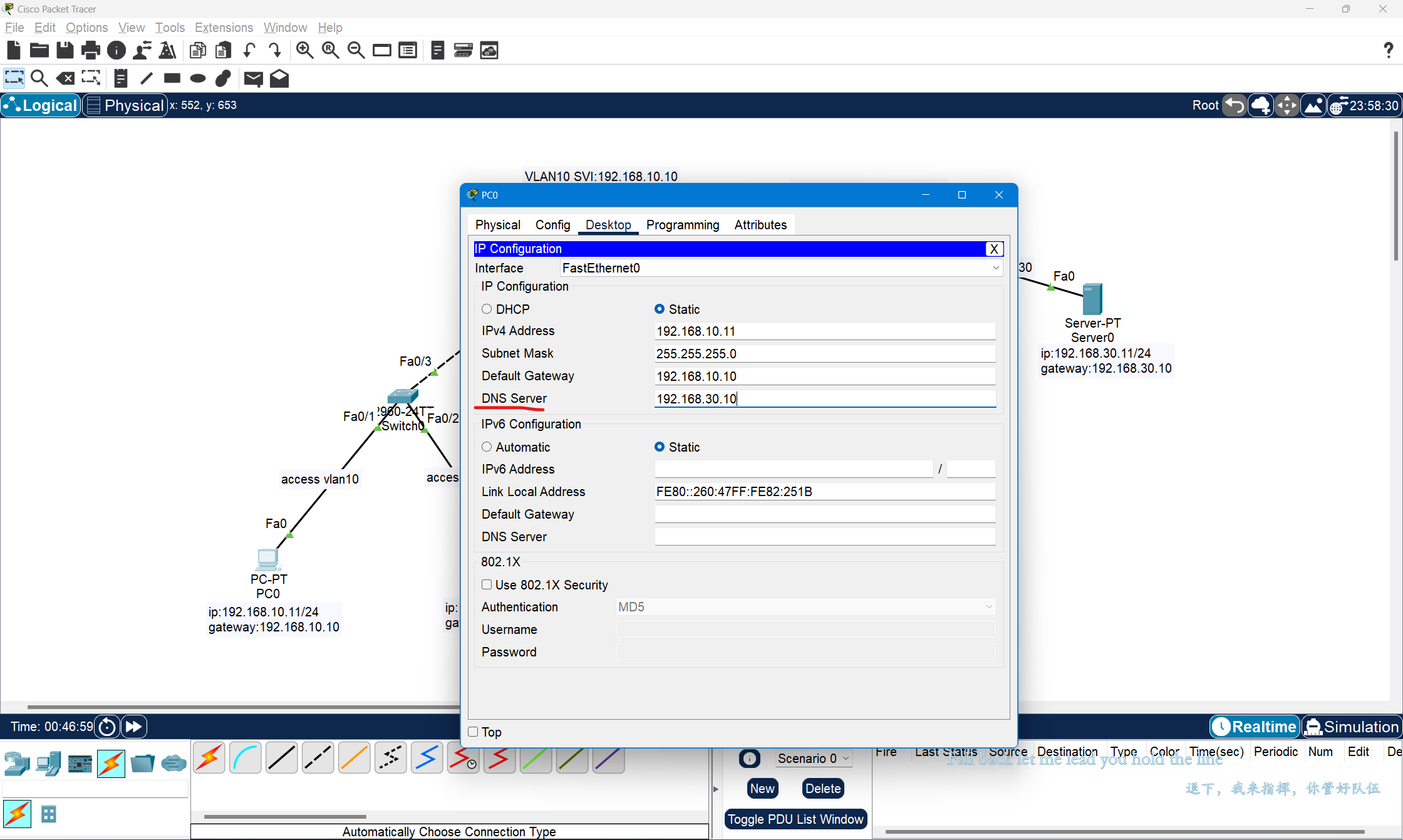The height and width of the screenshot is (840, 1403).
Task: Switch to the Physical tab in PC0
Action: coord(497,225)
